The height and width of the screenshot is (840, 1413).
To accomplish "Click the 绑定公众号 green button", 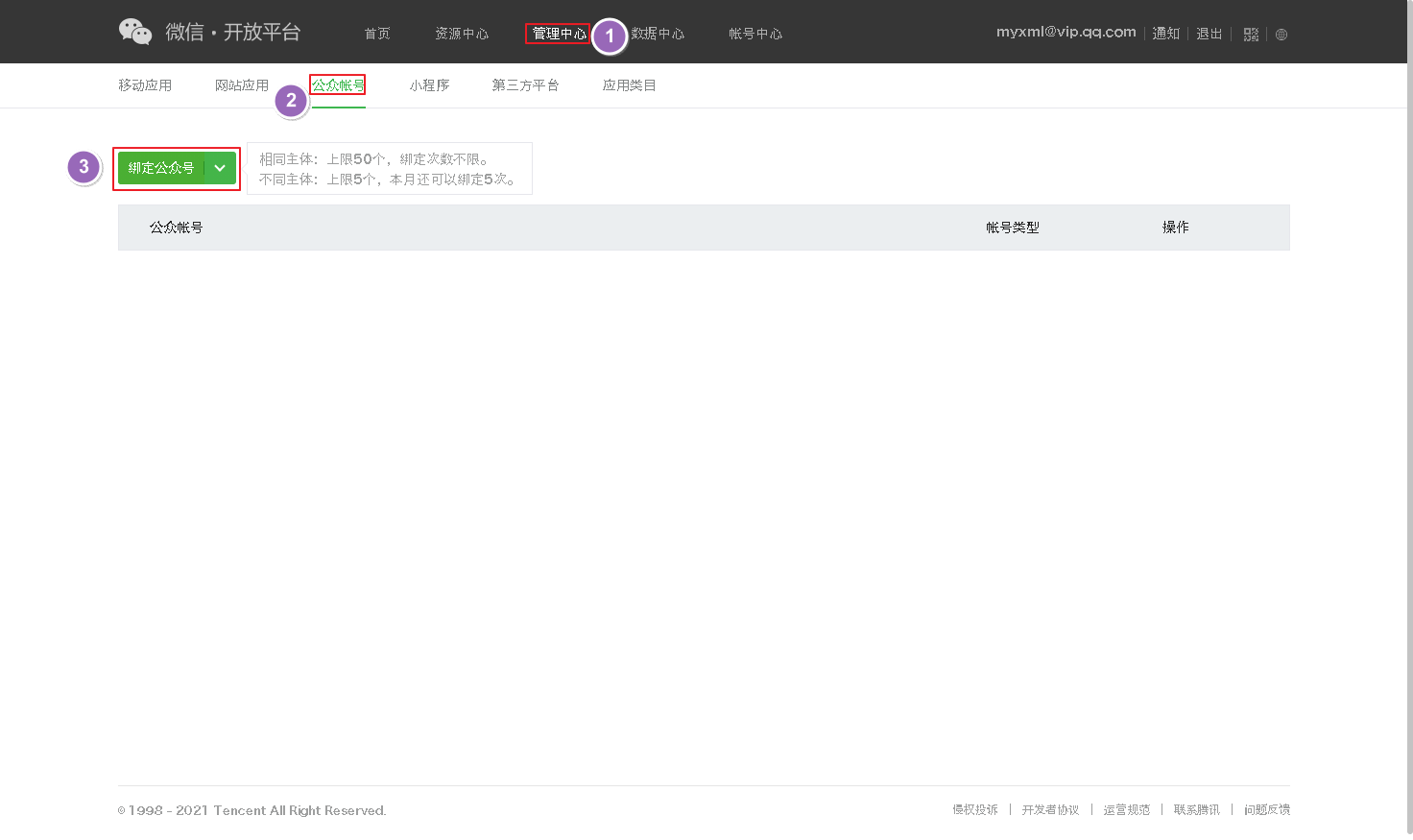I will click(x=160, y=168).
